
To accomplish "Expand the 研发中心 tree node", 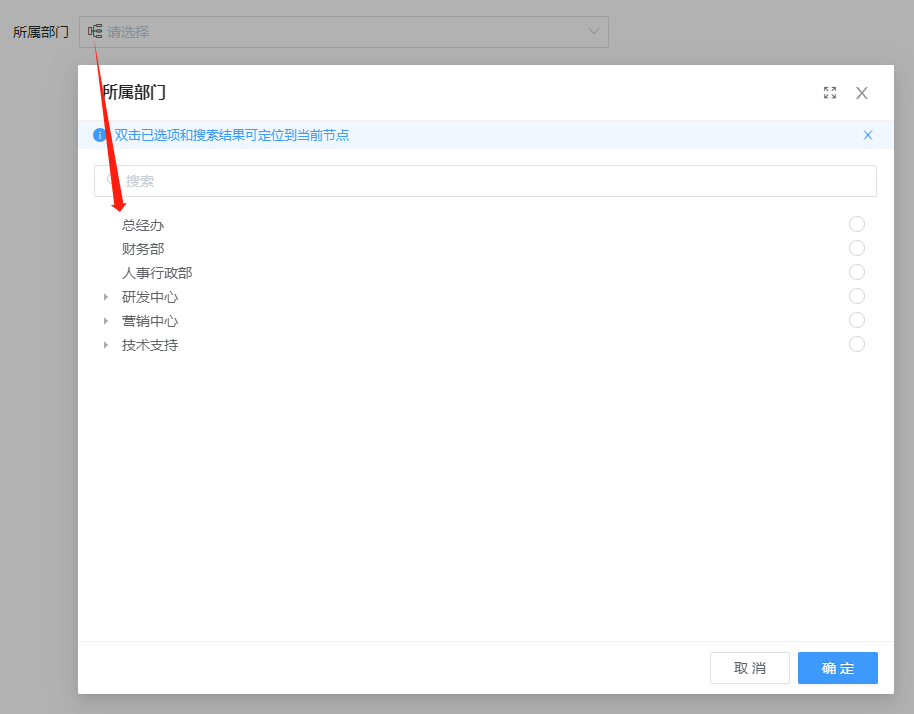I will click(x=106, y=297).
